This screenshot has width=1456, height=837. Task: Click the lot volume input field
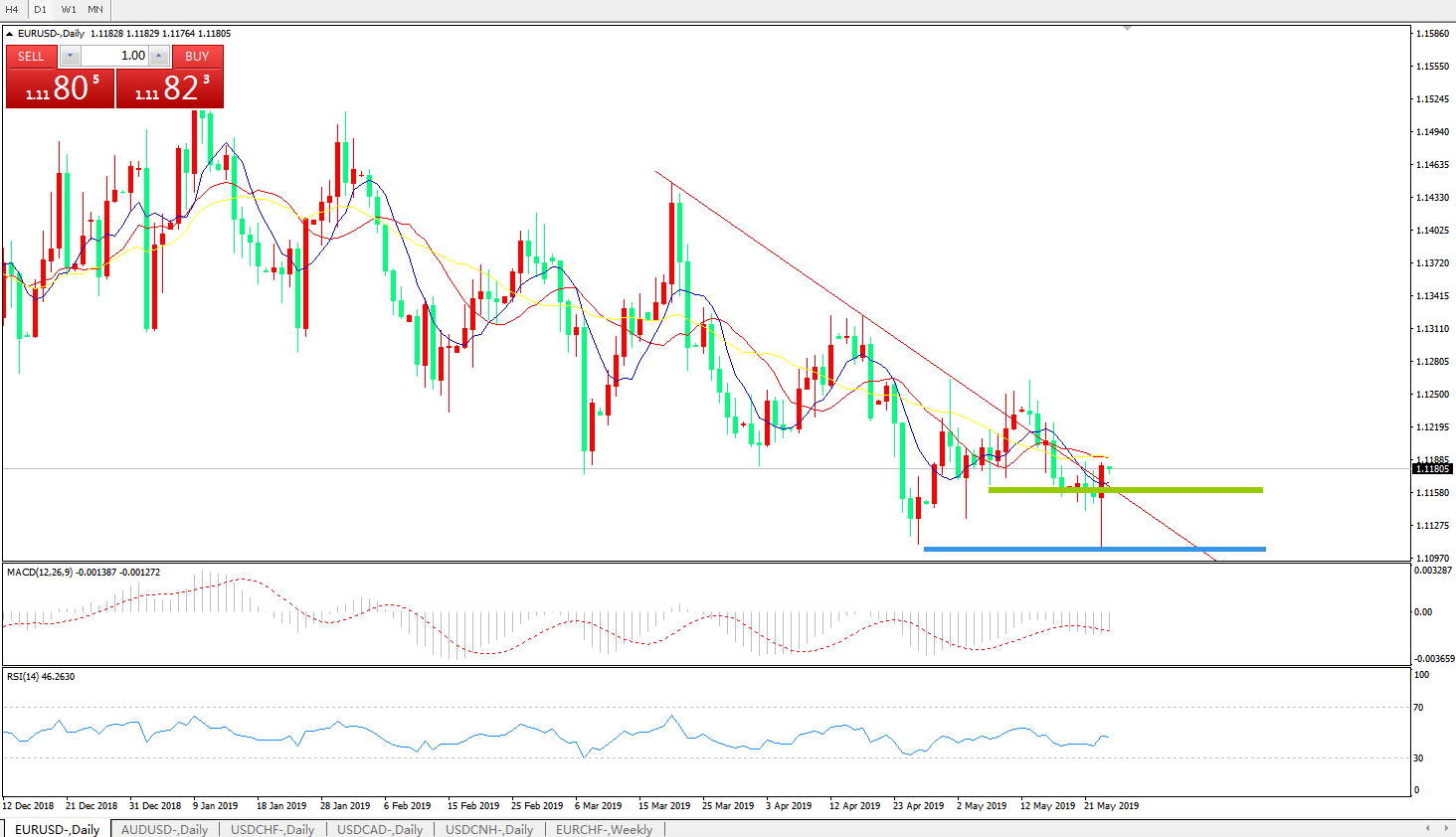114,56
